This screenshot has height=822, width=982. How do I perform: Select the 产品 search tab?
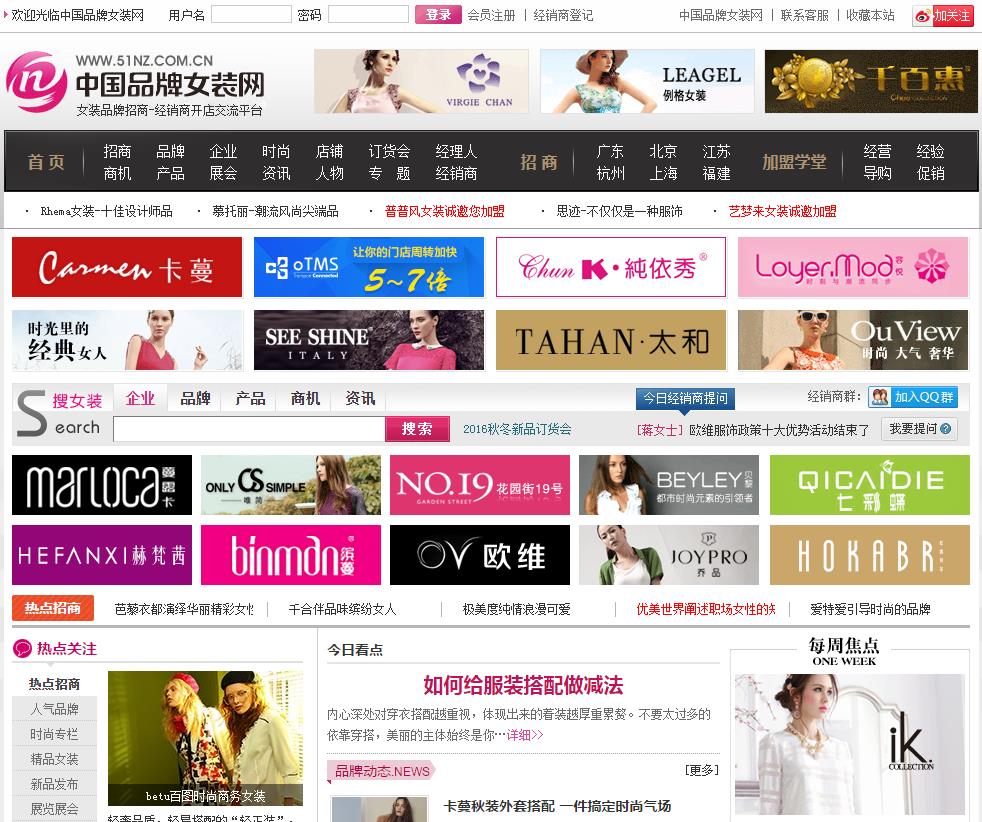pyautogui.click(x=250, y=398)
